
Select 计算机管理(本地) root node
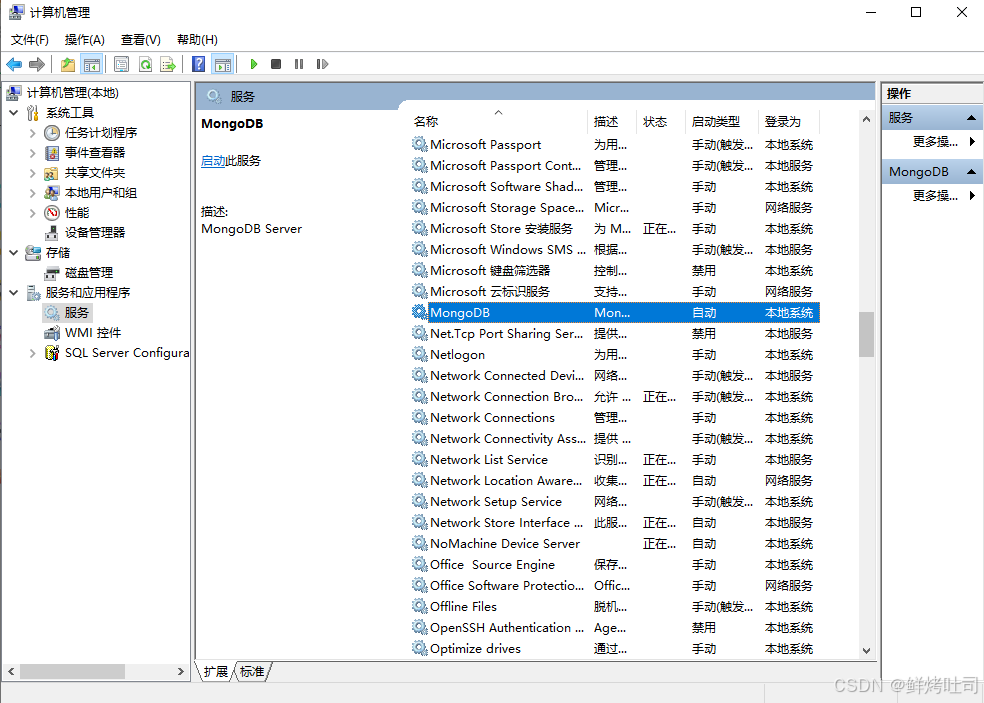pyautogui.click(x=72, y=93)
